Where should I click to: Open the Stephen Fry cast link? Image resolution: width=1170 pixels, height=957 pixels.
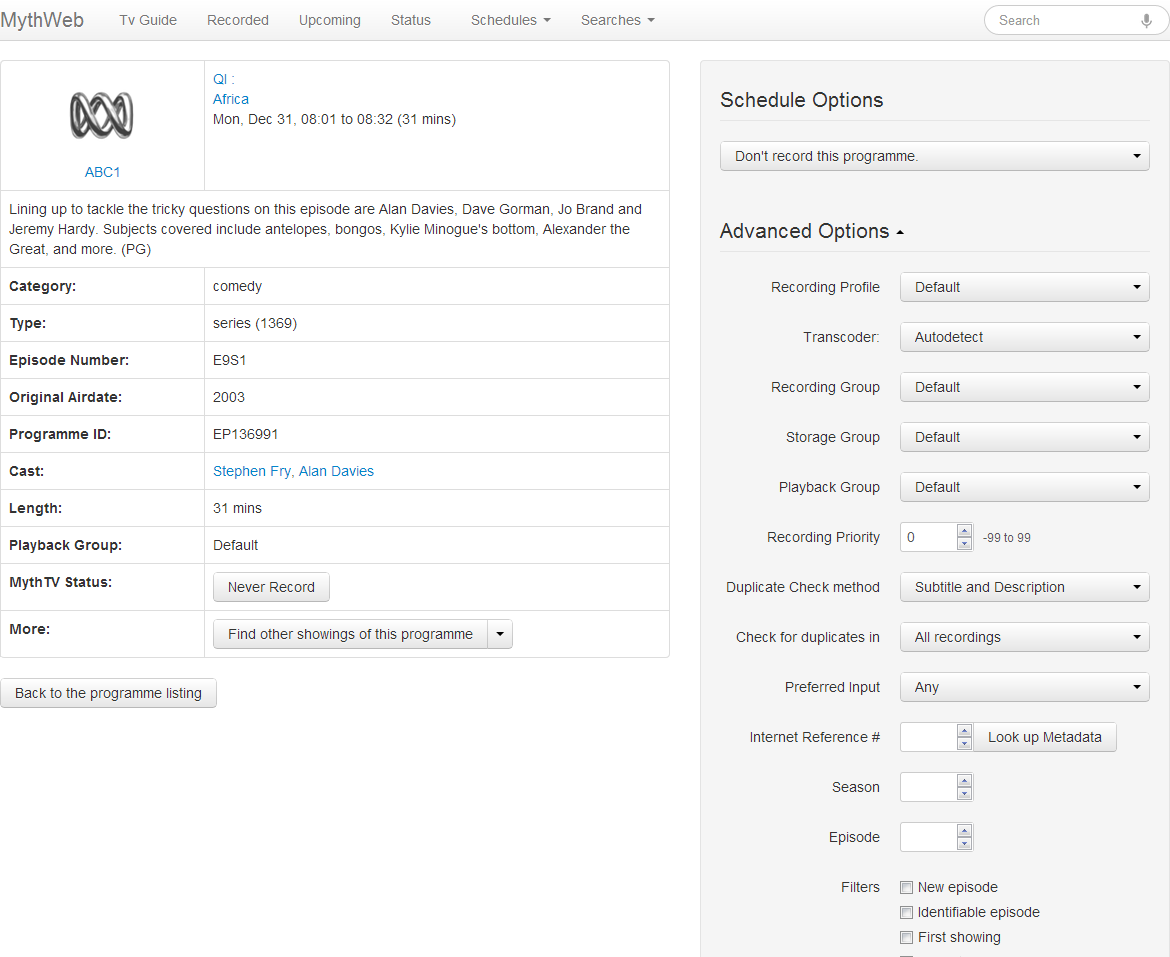[252, 472]
